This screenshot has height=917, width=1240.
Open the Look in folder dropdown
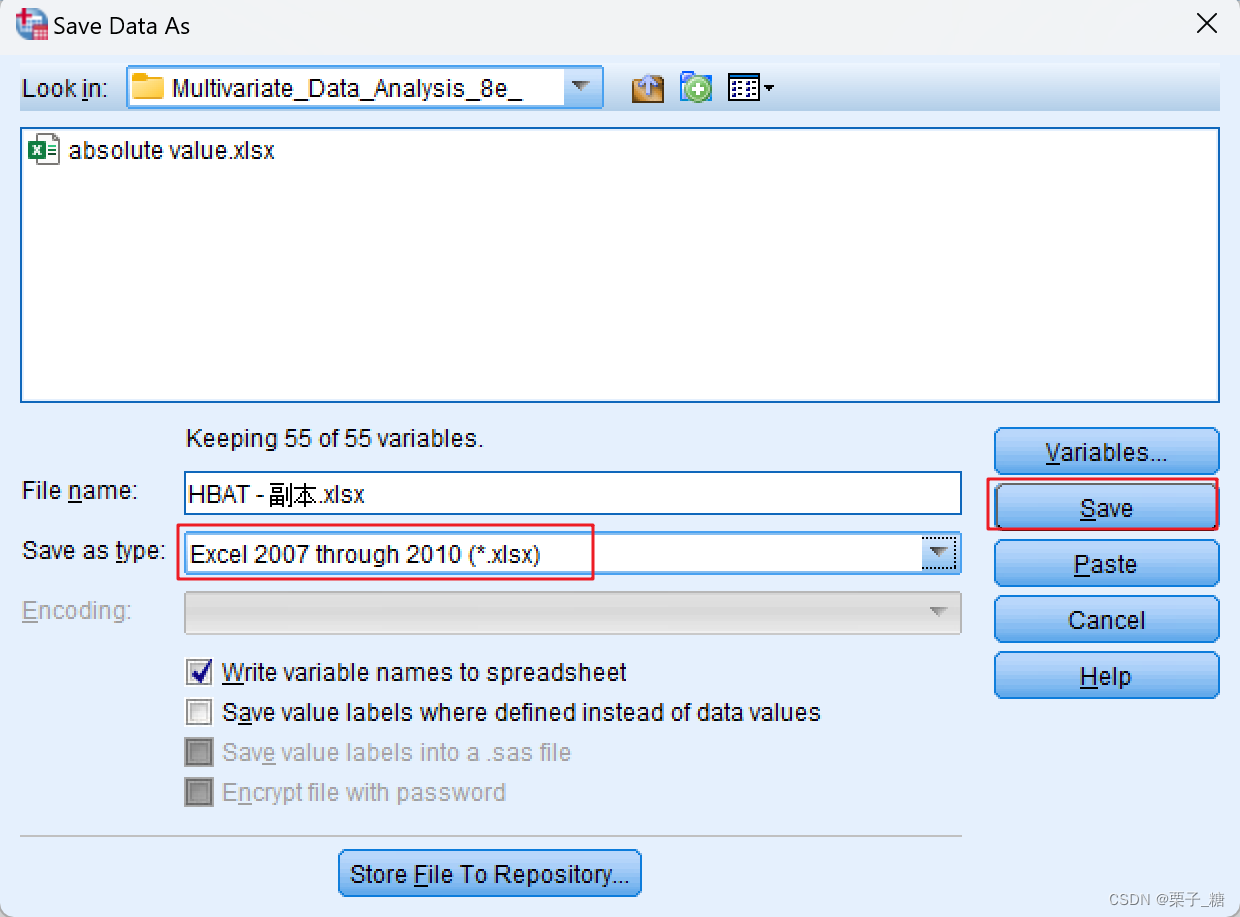click(580, 88)
